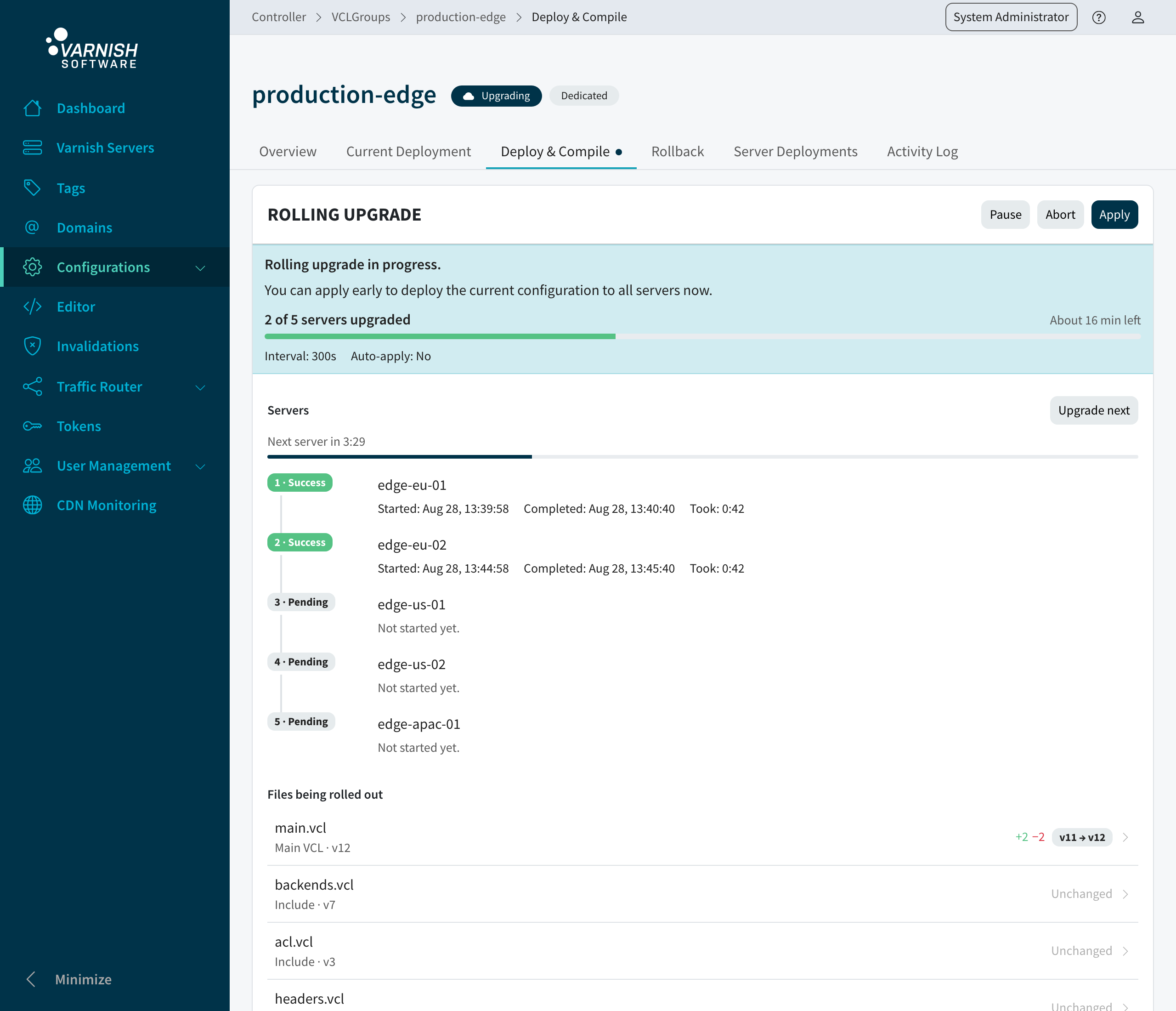Viewport: 1176px width, 1011px height.
Task: Select server name edge-apac-01
Action: 419,724
